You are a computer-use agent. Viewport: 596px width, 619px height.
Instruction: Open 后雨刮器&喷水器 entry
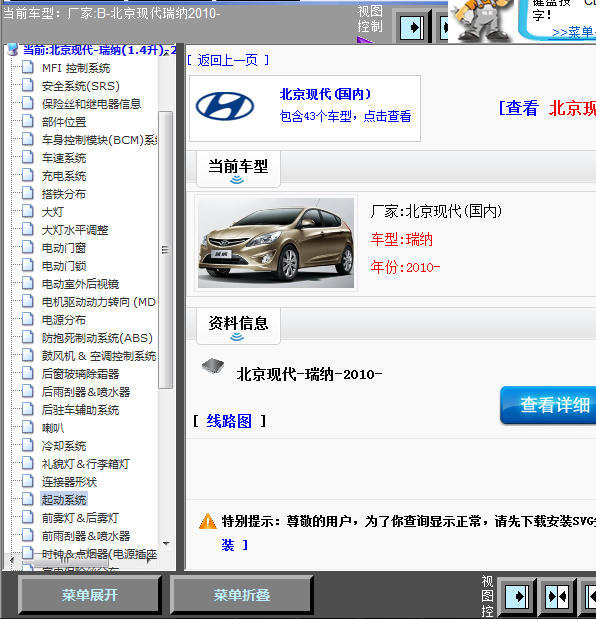86,392
